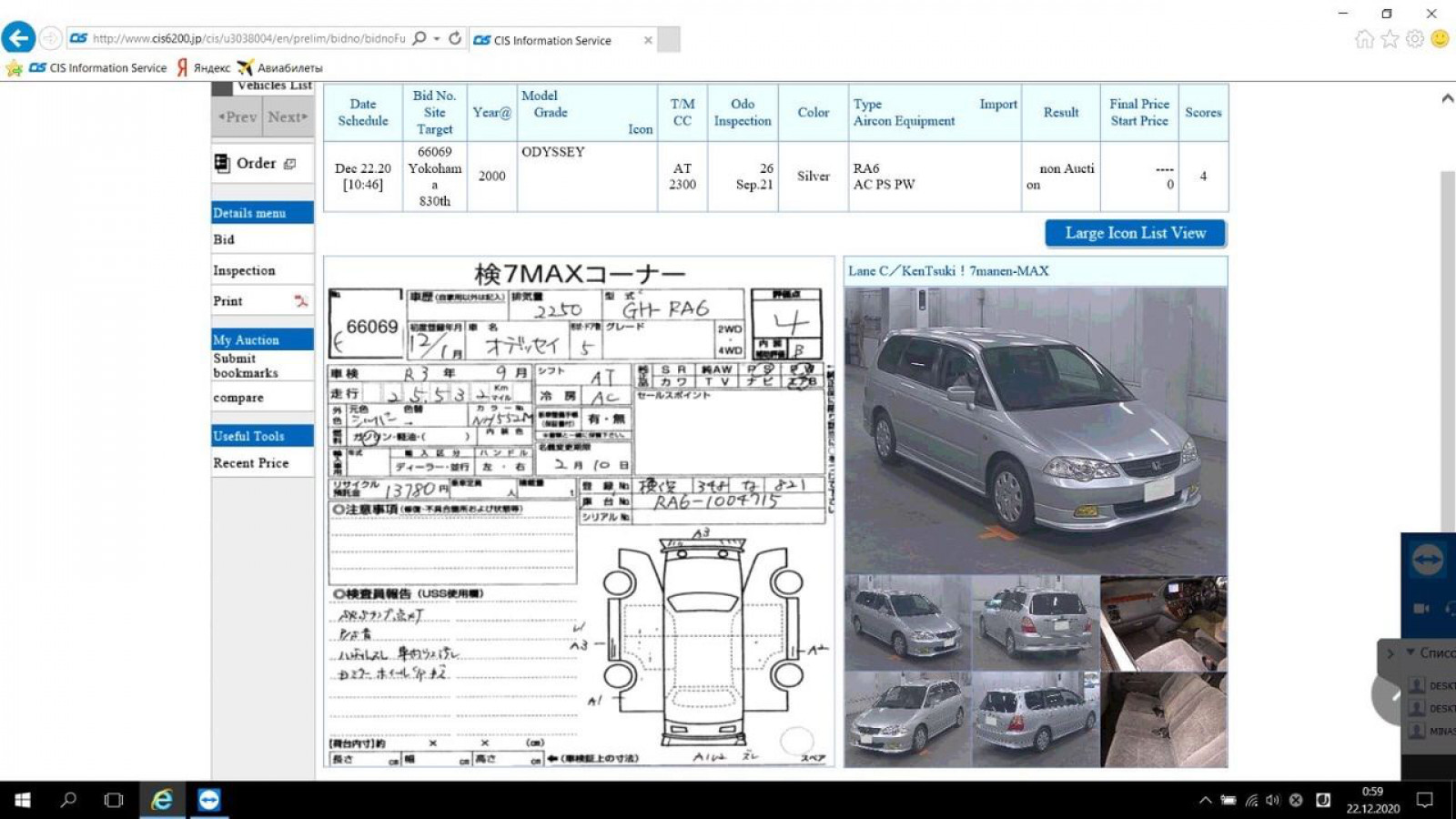Screen dimensions: 1456x819
Task: Show hidden system tray icons
Action: 1205,800
